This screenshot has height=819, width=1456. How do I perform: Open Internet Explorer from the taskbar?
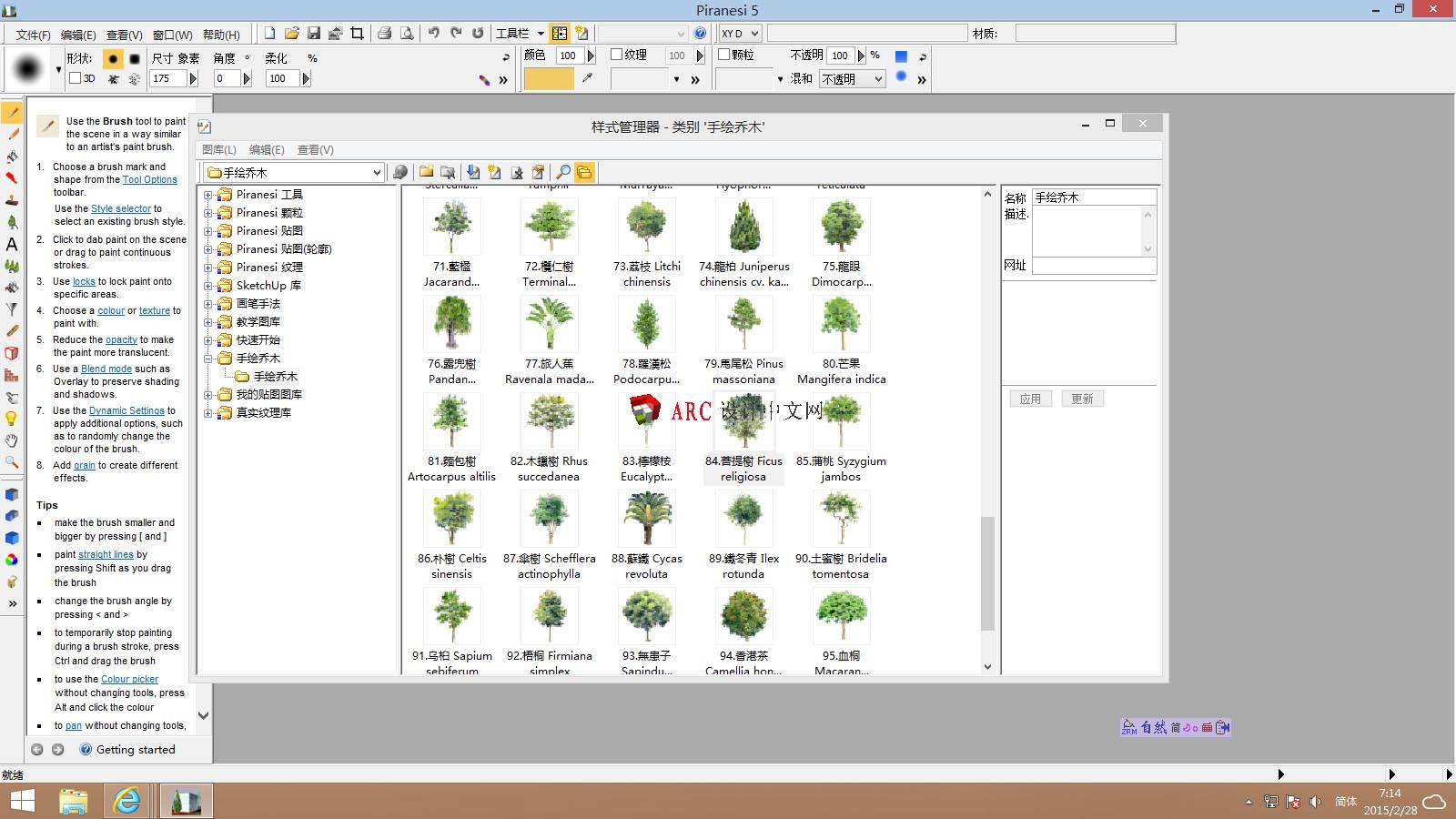point(127,801)
